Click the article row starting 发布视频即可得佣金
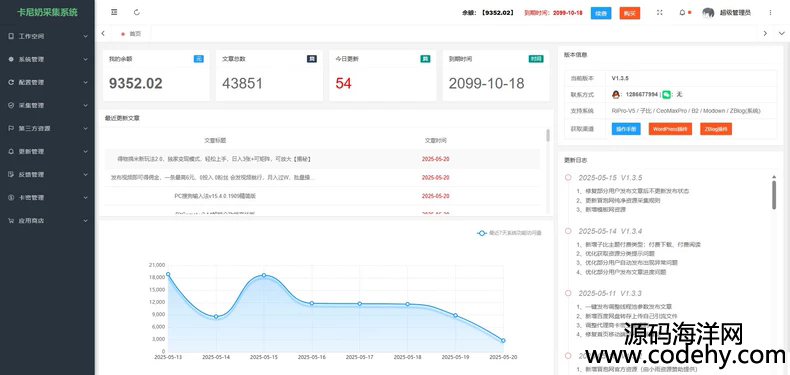The height and width of the screenshot is (375, 790). click(322, 177)
